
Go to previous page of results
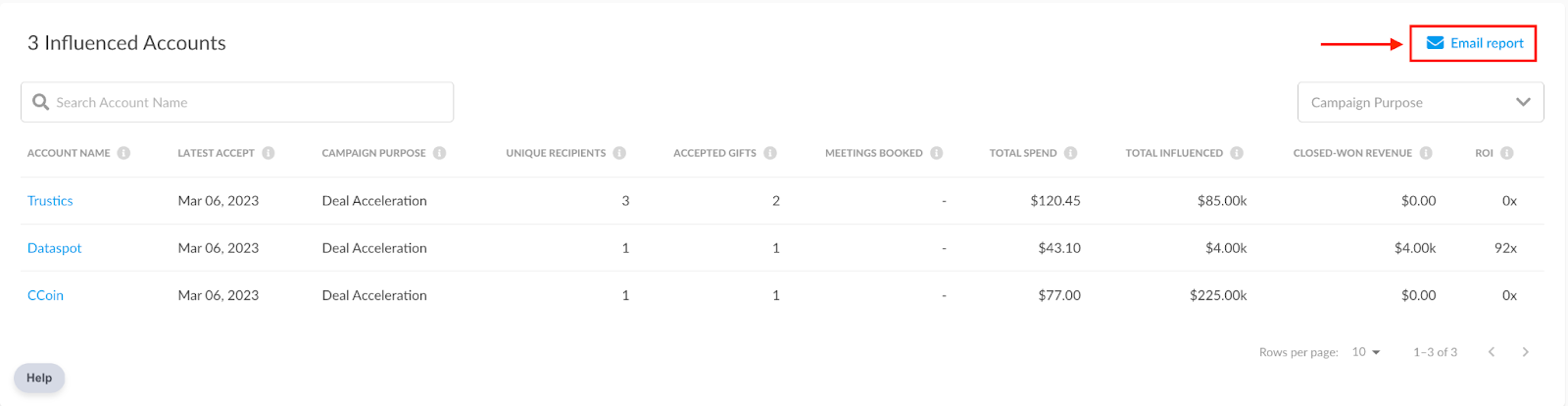point(1492,352)
